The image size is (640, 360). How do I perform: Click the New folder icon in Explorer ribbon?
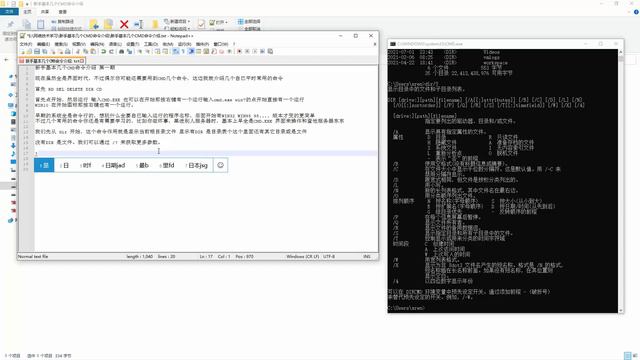[155, 24]
